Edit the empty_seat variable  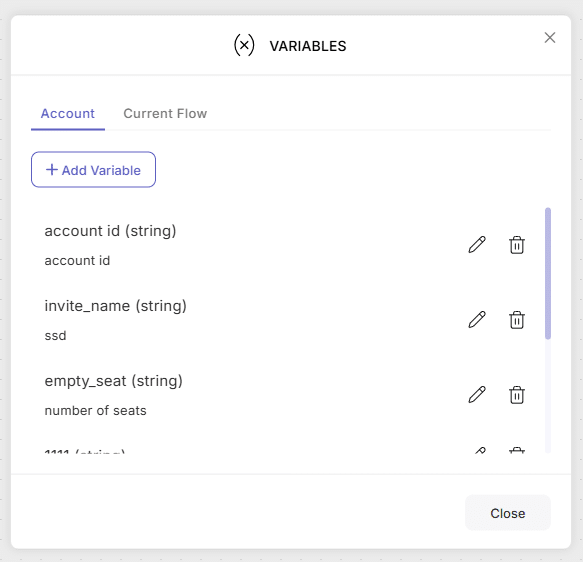(477, 395)
